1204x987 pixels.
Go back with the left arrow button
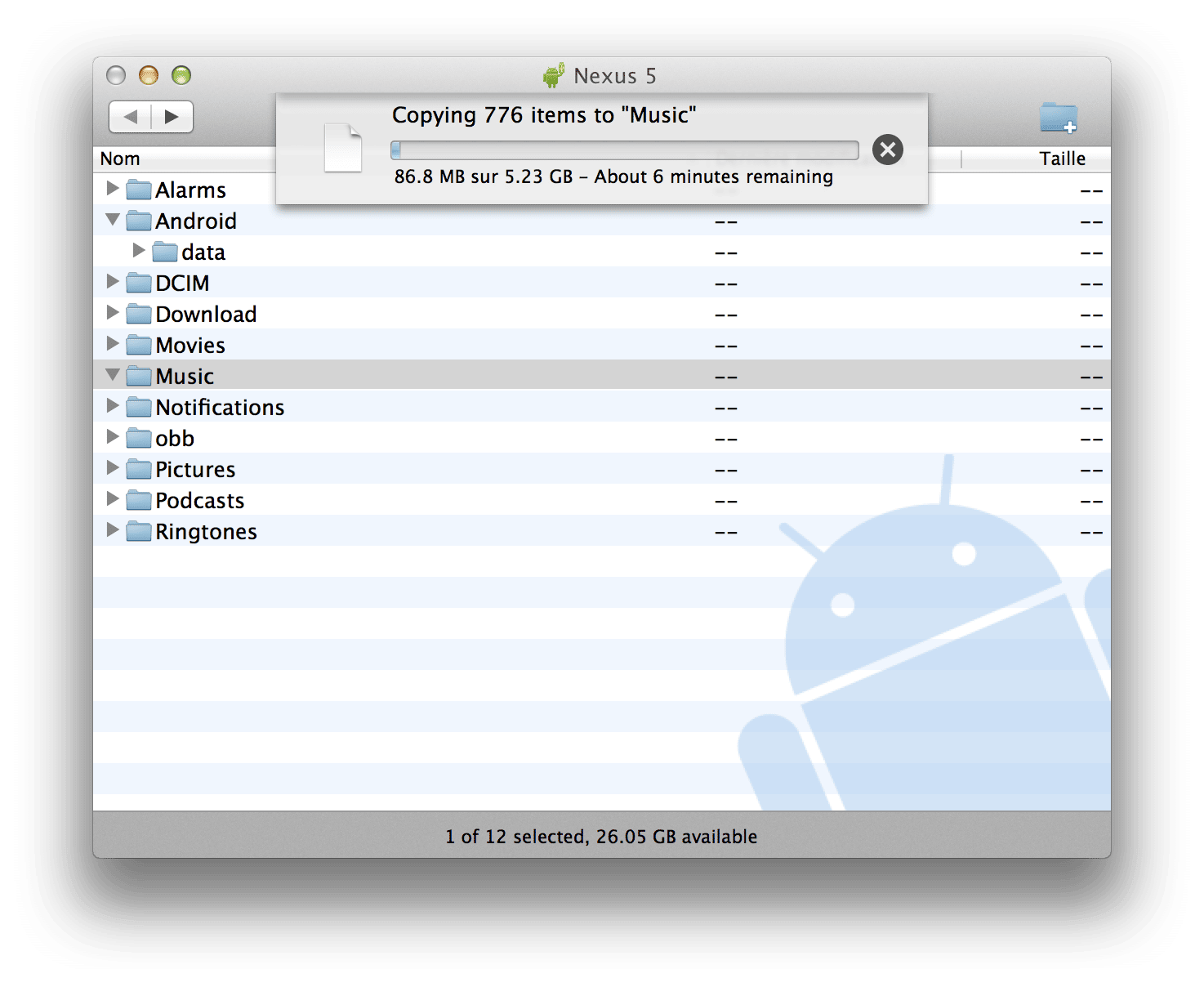point(130,117)
